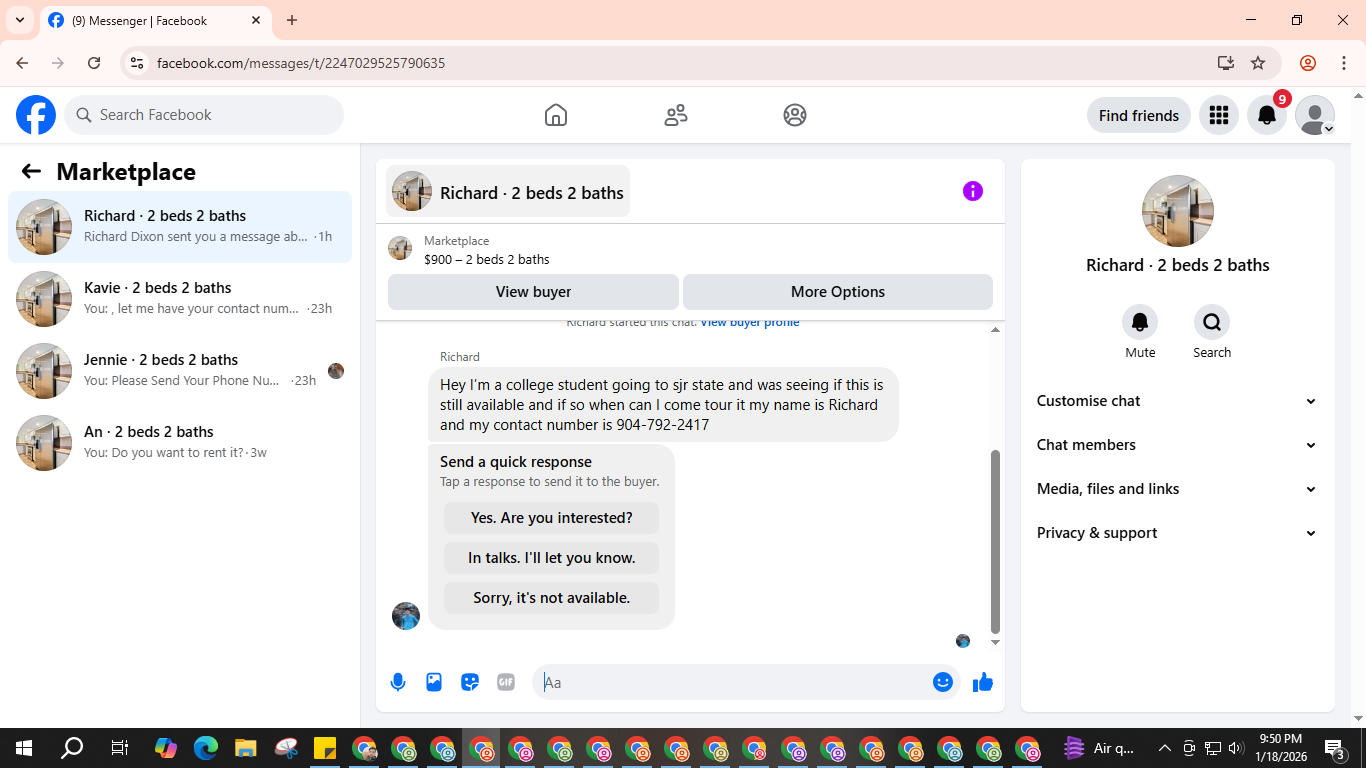This screenshot has height=768, width=1366.
Task: Click the install app icon in address bar
Action: (1226, 63)
